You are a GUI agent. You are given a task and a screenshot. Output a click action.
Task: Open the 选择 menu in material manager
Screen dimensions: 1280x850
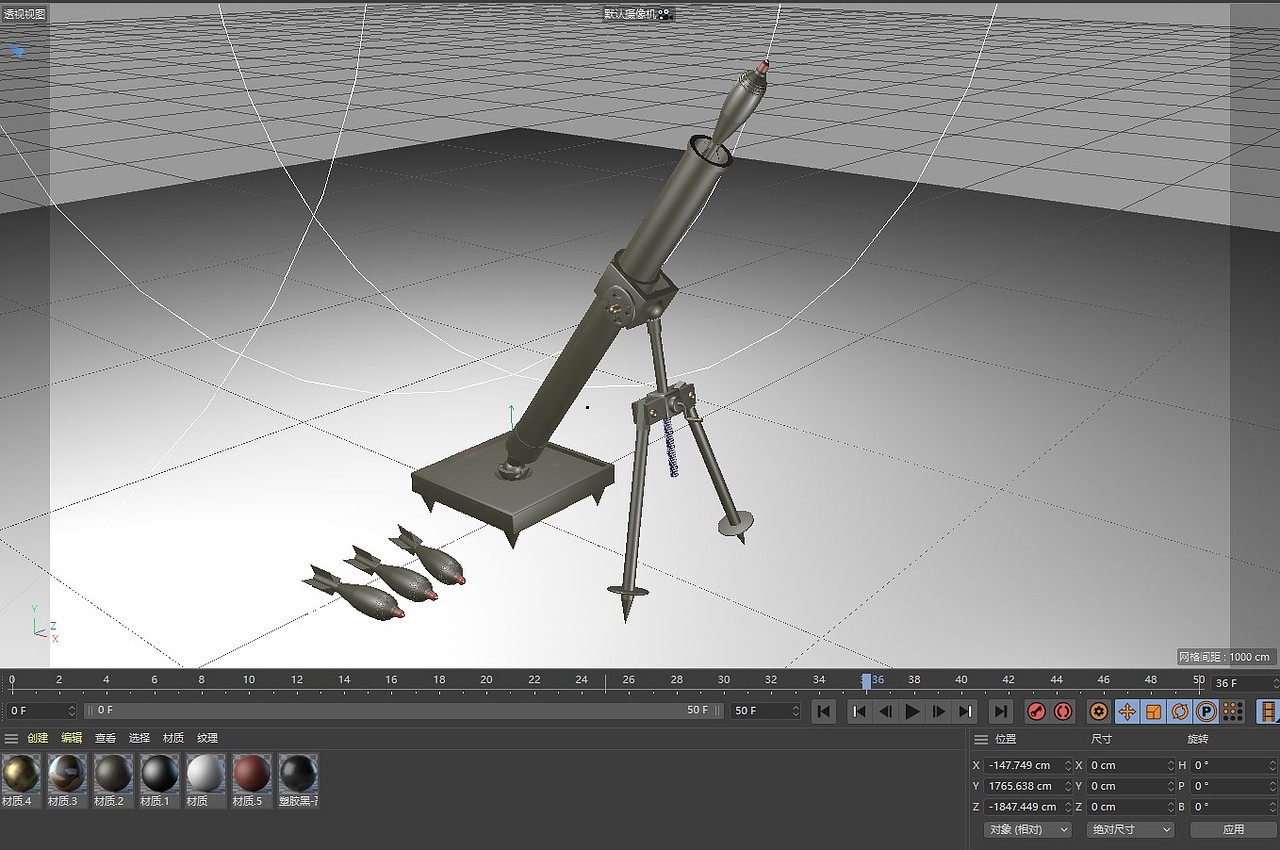point(139,738)
